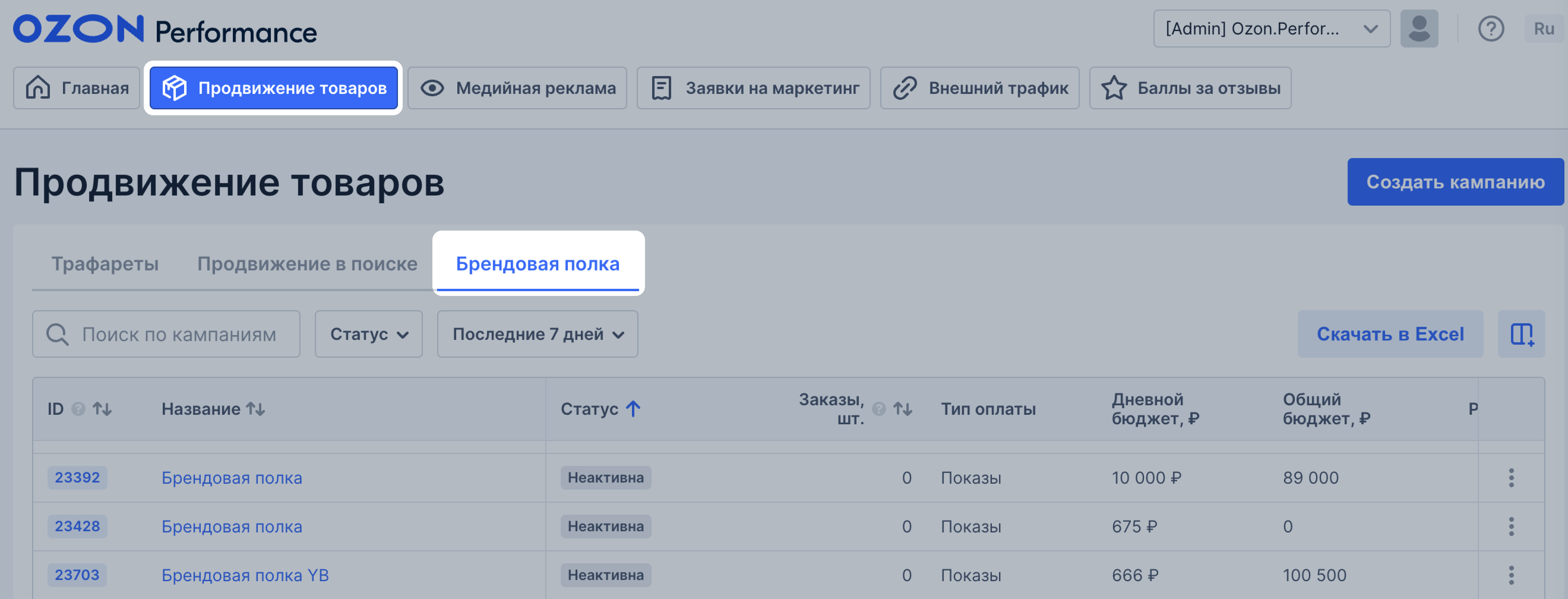Open campaign ID 23703

(77, 575)
